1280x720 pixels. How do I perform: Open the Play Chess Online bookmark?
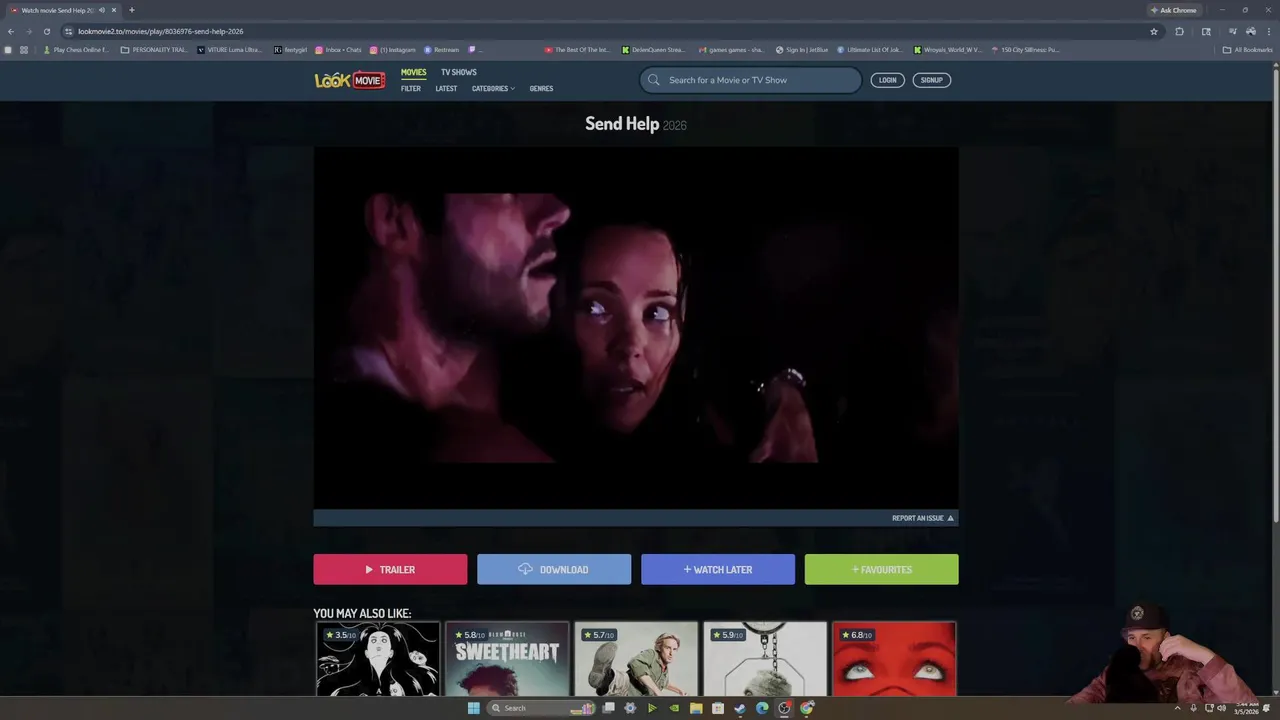pos(76,49)
